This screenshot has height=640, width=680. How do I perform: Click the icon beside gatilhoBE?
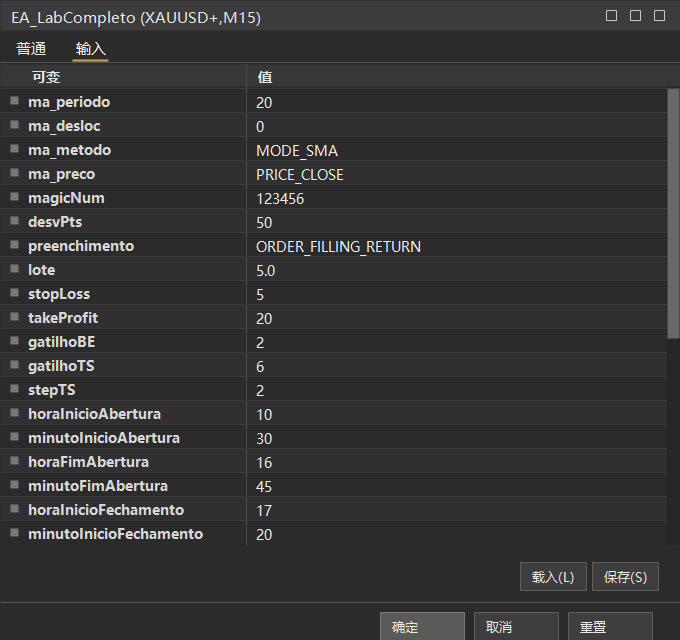[x=14, y=341]
